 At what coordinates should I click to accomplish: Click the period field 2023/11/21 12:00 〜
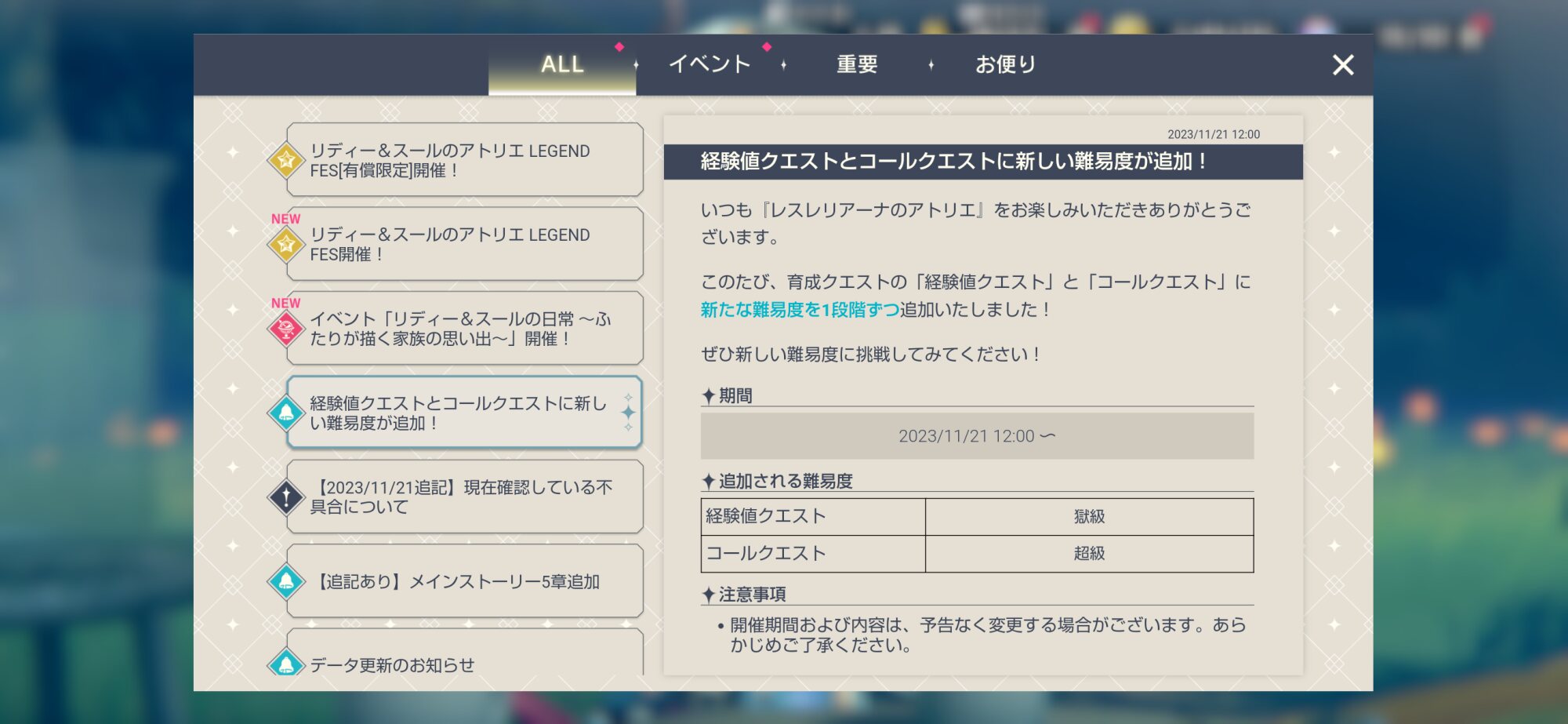pyautogui.click(x=977, y=436)
